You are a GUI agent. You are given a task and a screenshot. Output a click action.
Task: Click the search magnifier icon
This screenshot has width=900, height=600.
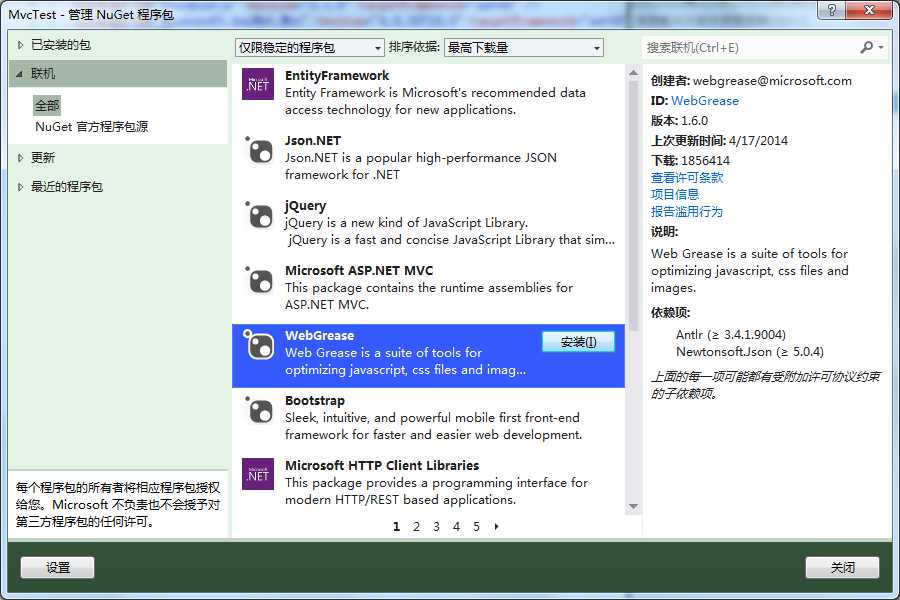coord(867,48)
